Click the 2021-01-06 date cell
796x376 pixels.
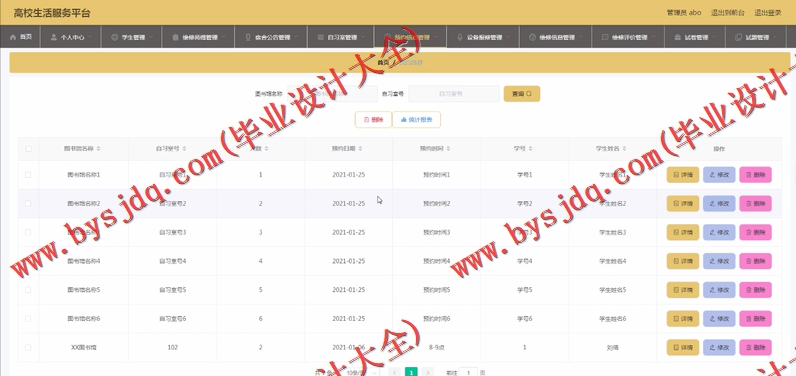click(x=349, y=348)
